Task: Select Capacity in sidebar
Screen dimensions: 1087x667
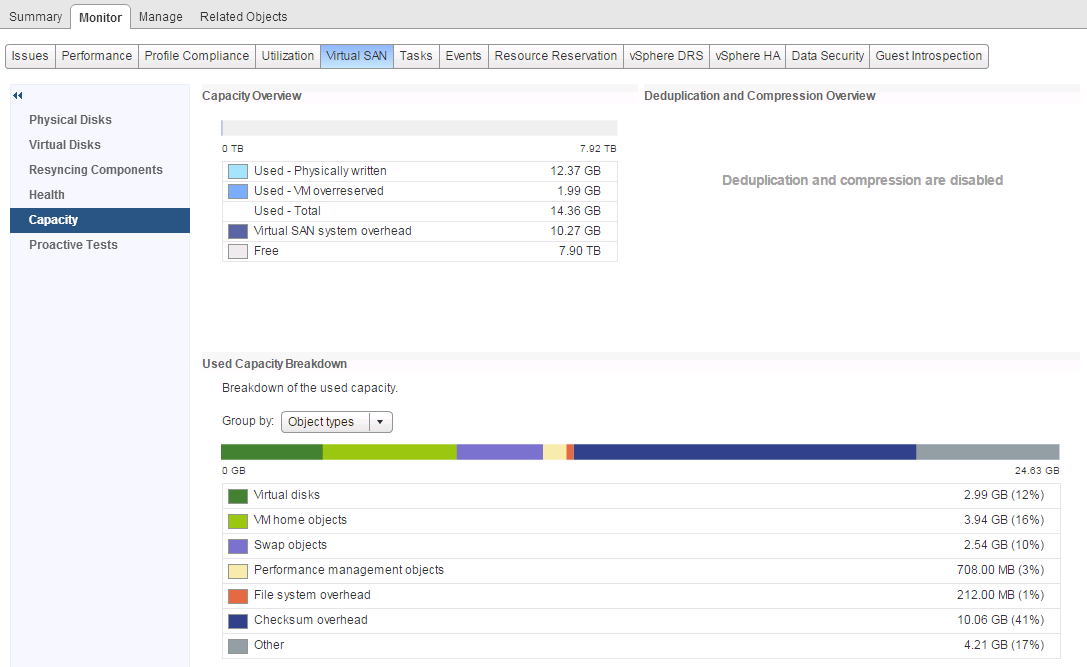Action: click(100, 220)
